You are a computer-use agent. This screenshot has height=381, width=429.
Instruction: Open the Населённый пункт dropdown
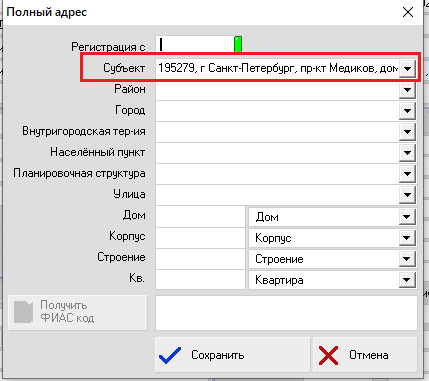407,153
